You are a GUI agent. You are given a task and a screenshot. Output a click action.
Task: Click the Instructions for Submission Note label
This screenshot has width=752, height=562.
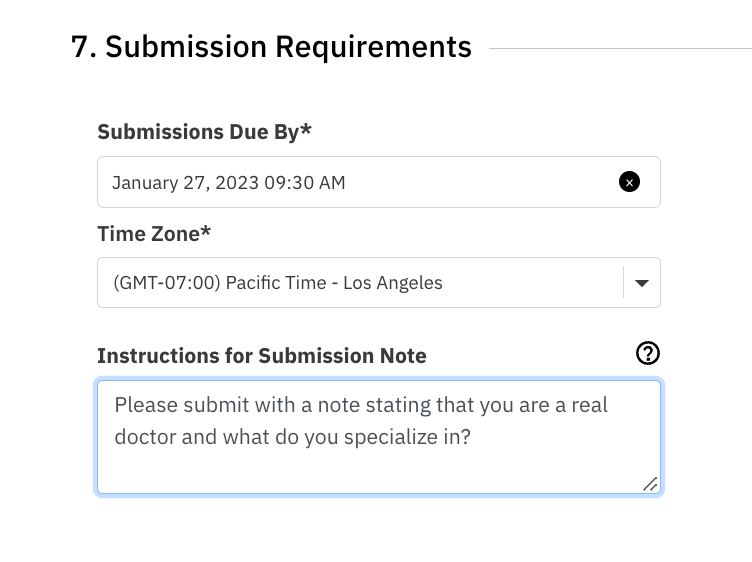(262, 356)
